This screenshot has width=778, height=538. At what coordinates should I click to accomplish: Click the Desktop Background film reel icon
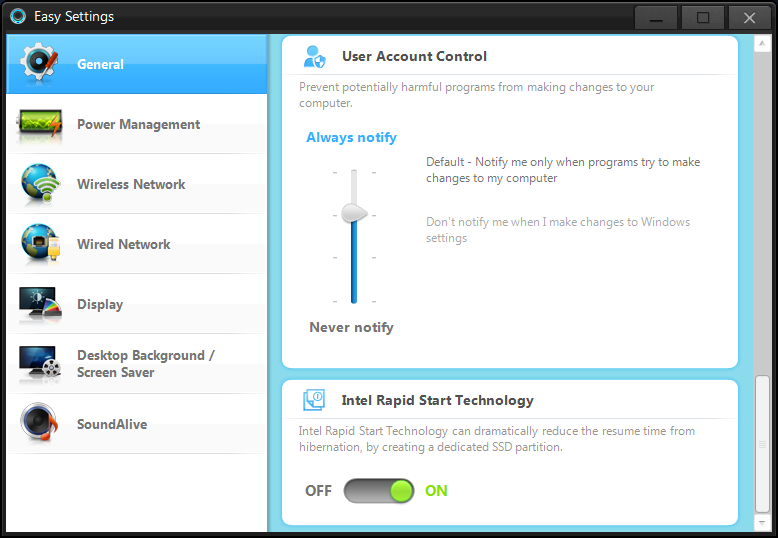[x=40, y=364]
